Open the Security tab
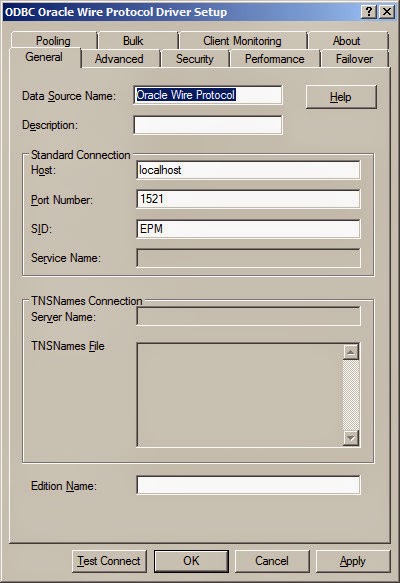This screenshot has height=583, width=400. coord(195,59)
